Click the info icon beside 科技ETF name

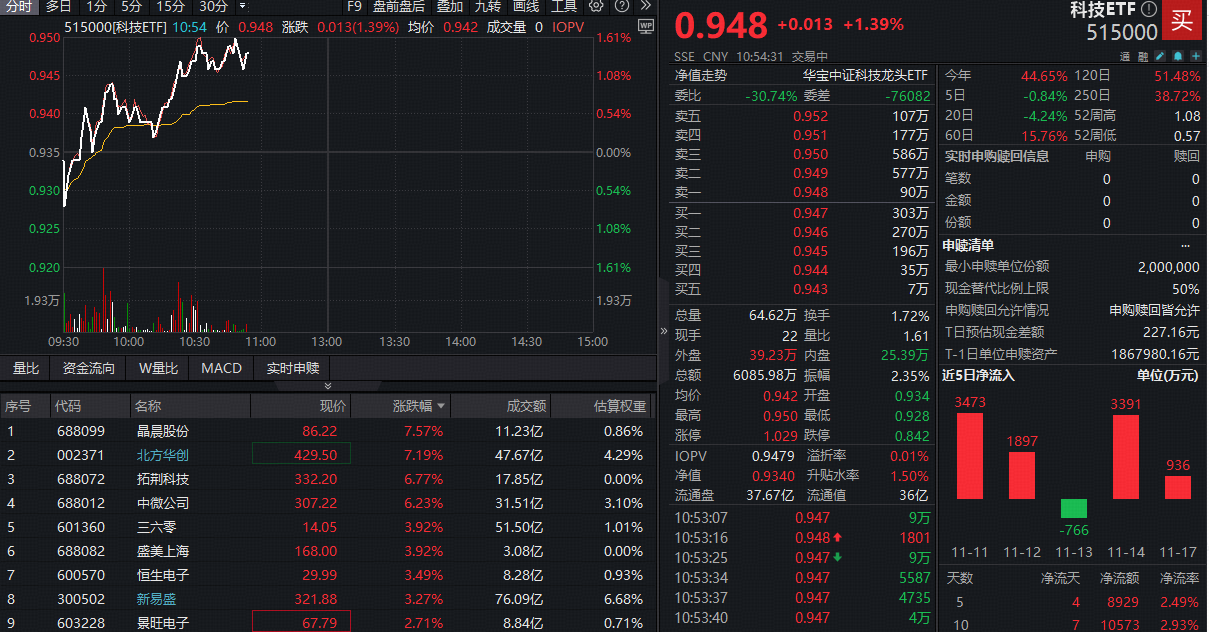1150,10
